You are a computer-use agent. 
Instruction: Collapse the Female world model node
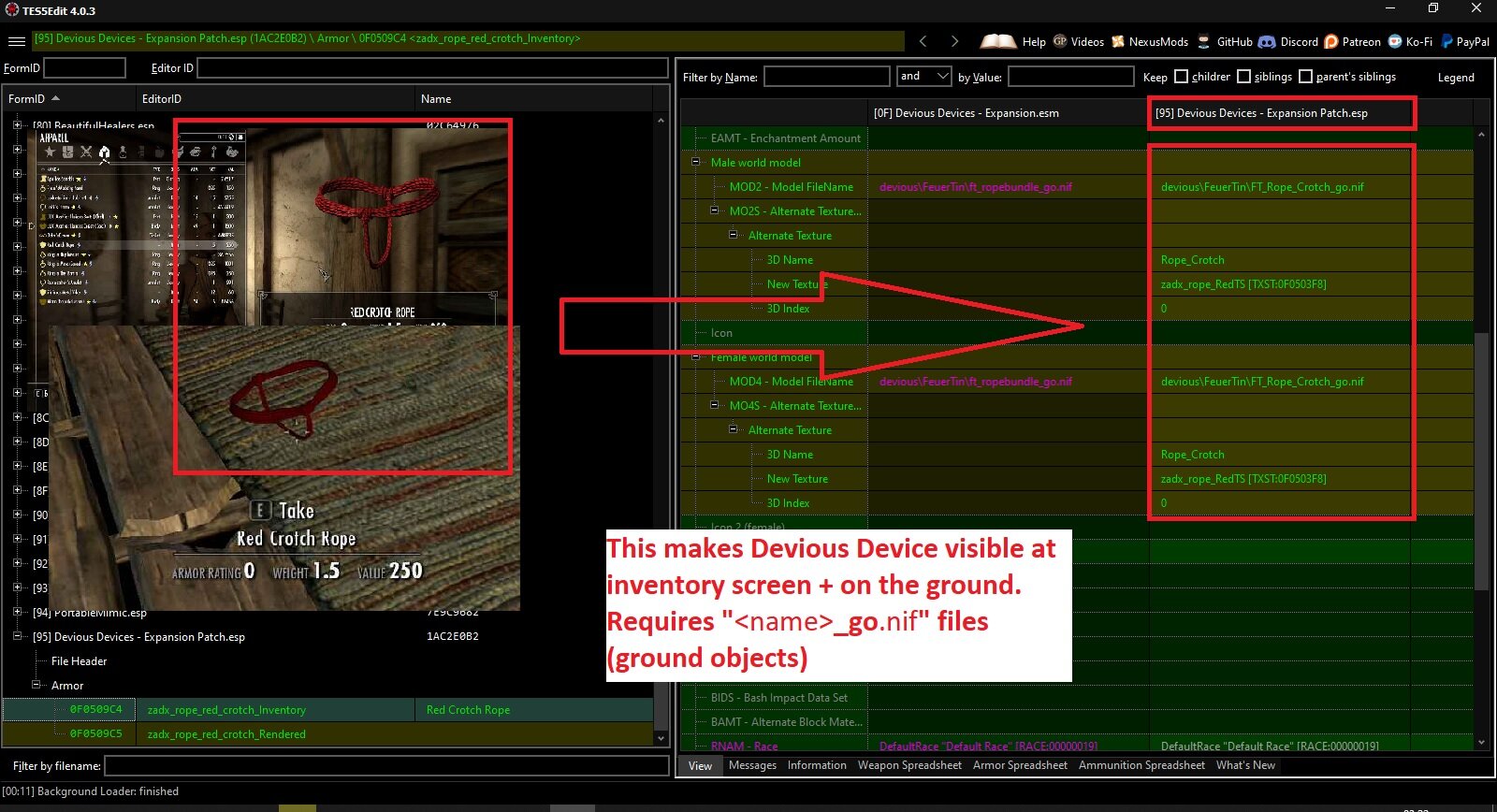[696, 356]
